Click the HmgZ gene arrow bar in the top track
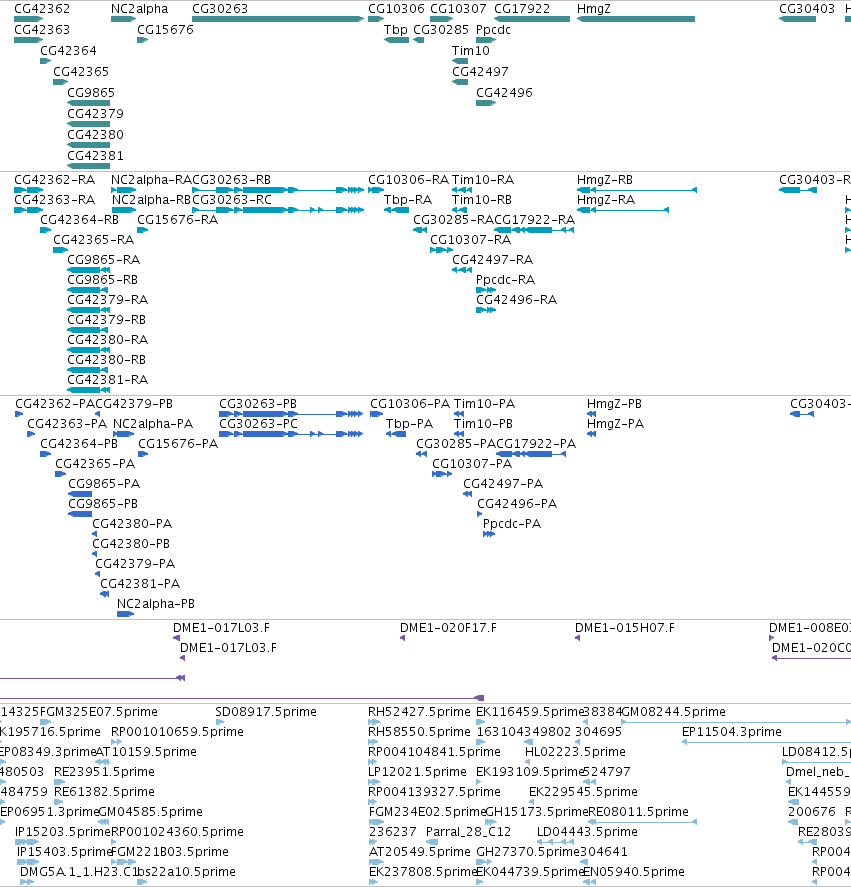The image size is (851, 887). coord(635,19)
